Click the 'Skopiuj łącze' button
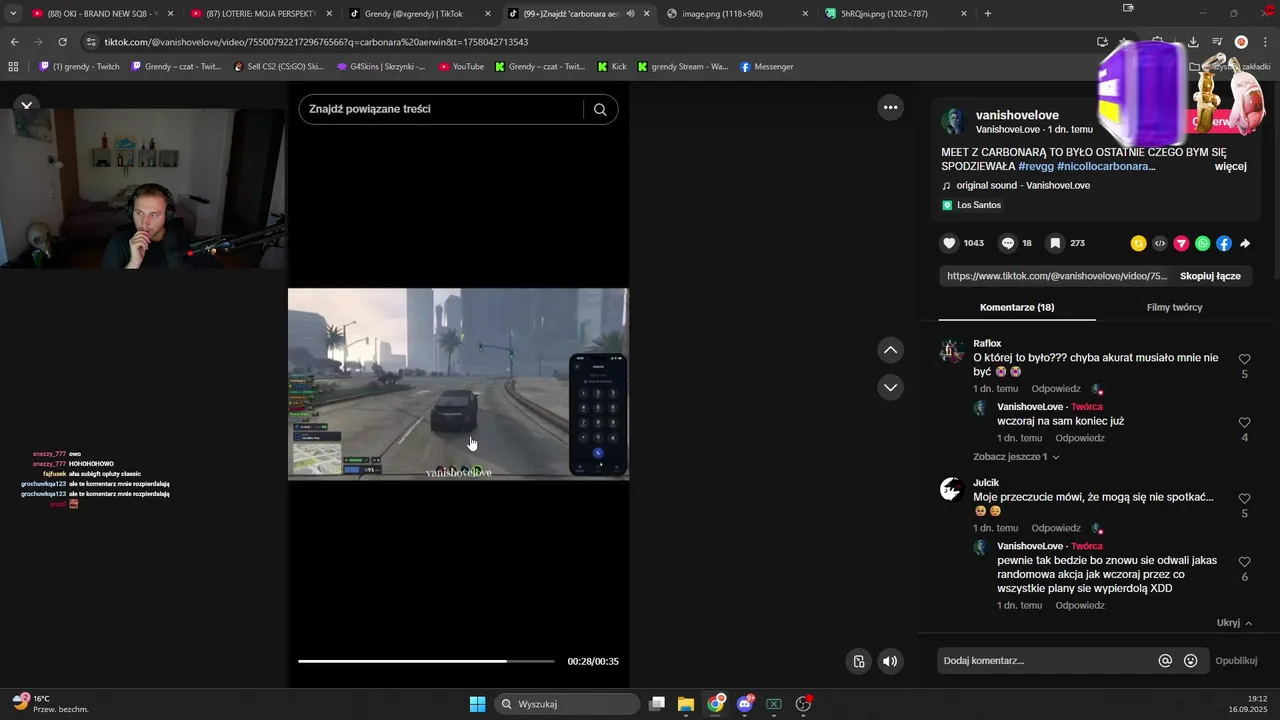The image size is (1280, 720). coord(1210,276)
